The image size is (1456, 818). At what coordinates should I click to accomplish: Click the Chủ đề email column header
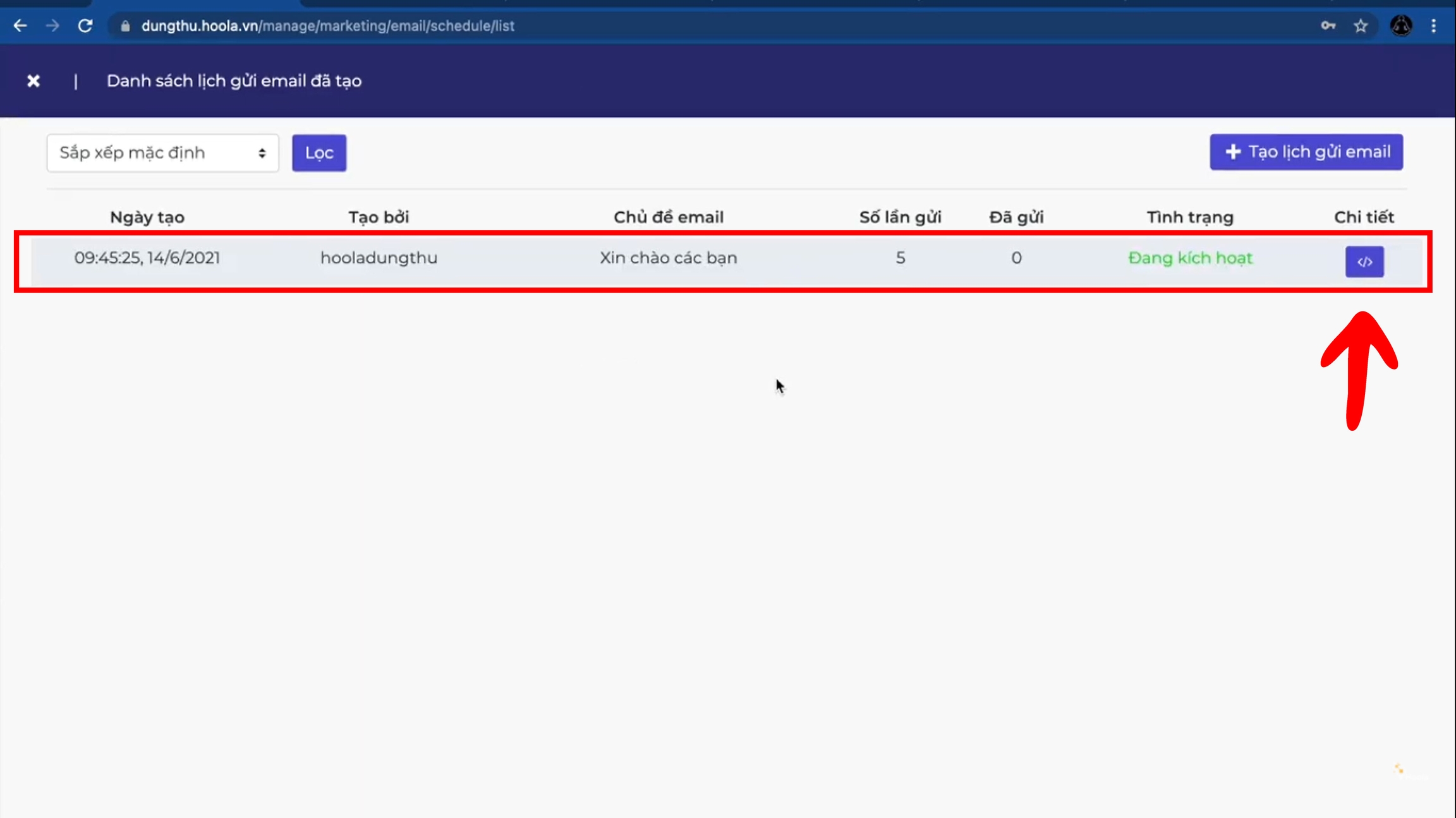668,217
